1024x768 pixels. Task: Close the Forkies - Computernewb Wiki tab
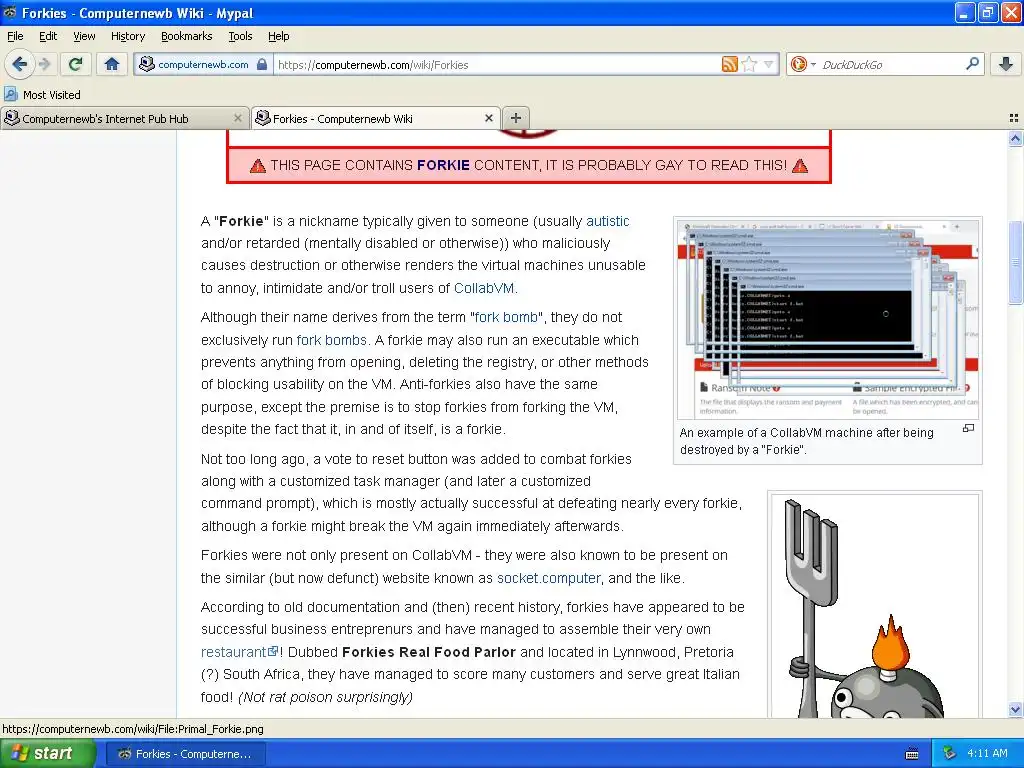tap(488, 118)
